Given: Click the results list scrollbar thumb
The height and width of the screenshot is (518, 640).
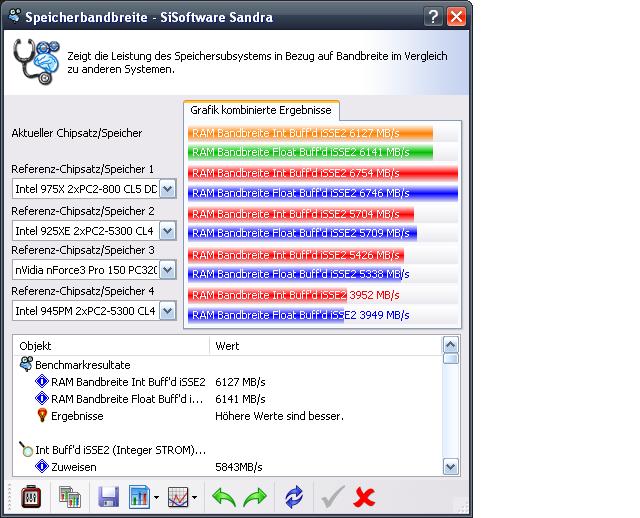Looking at the screenshot, I should coord(451,359).
